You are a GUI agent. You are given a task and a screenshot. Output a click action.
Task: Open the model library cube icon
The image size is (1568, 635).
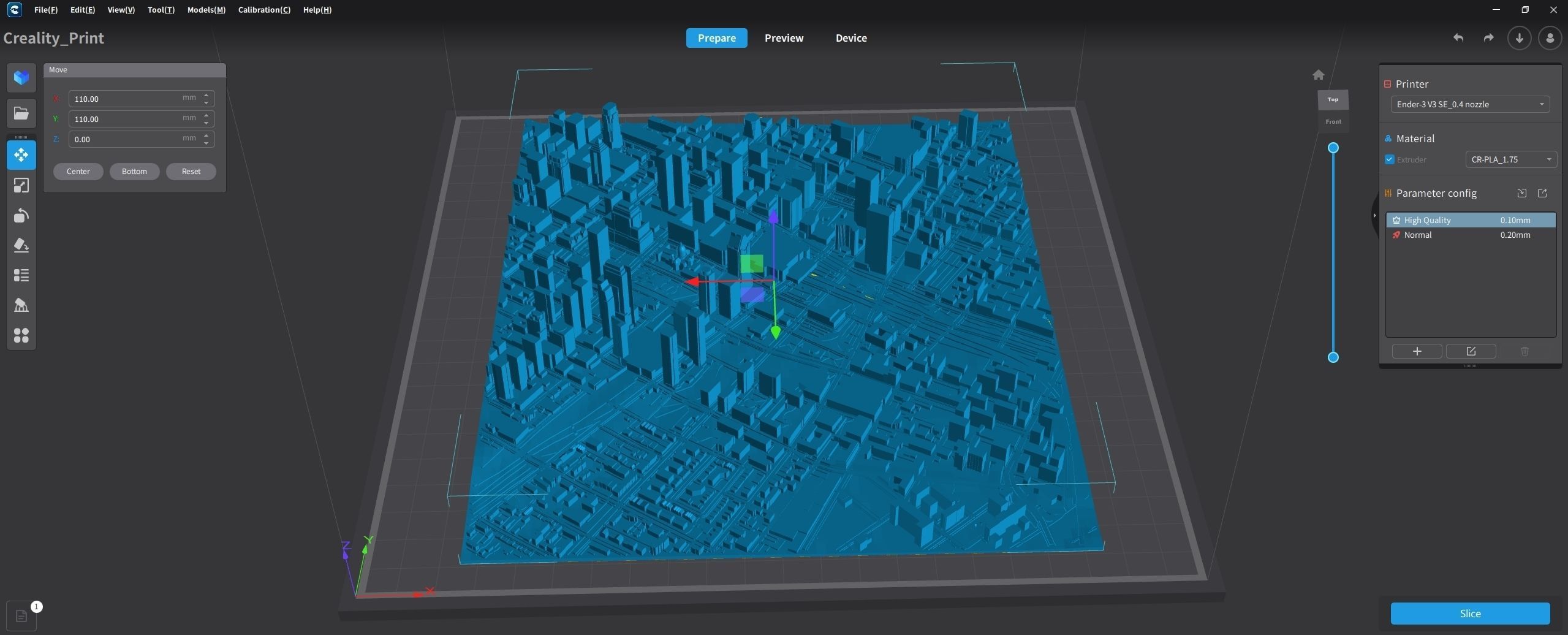point(21,78)
